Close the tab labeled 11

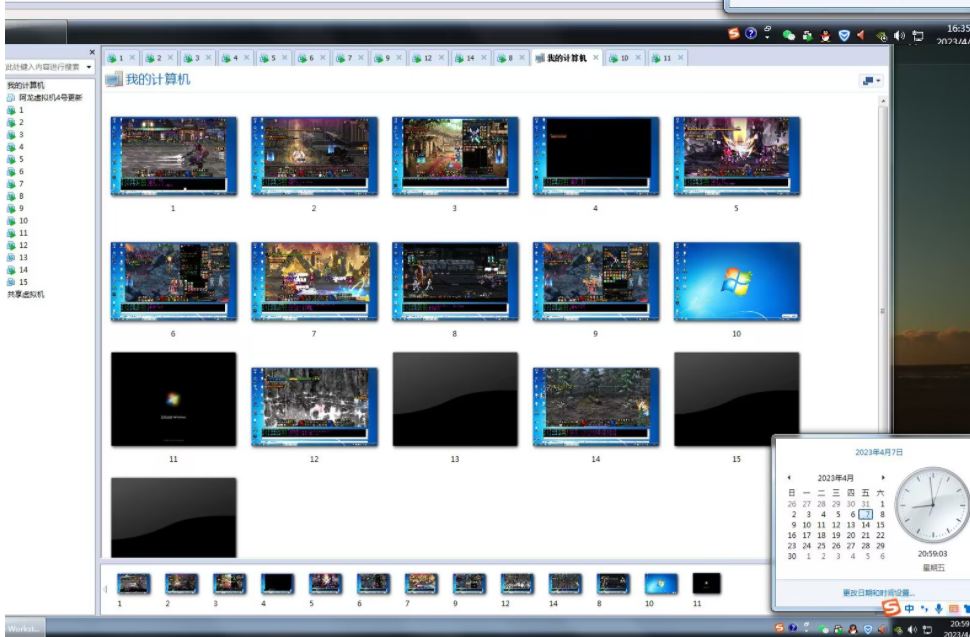680,58
